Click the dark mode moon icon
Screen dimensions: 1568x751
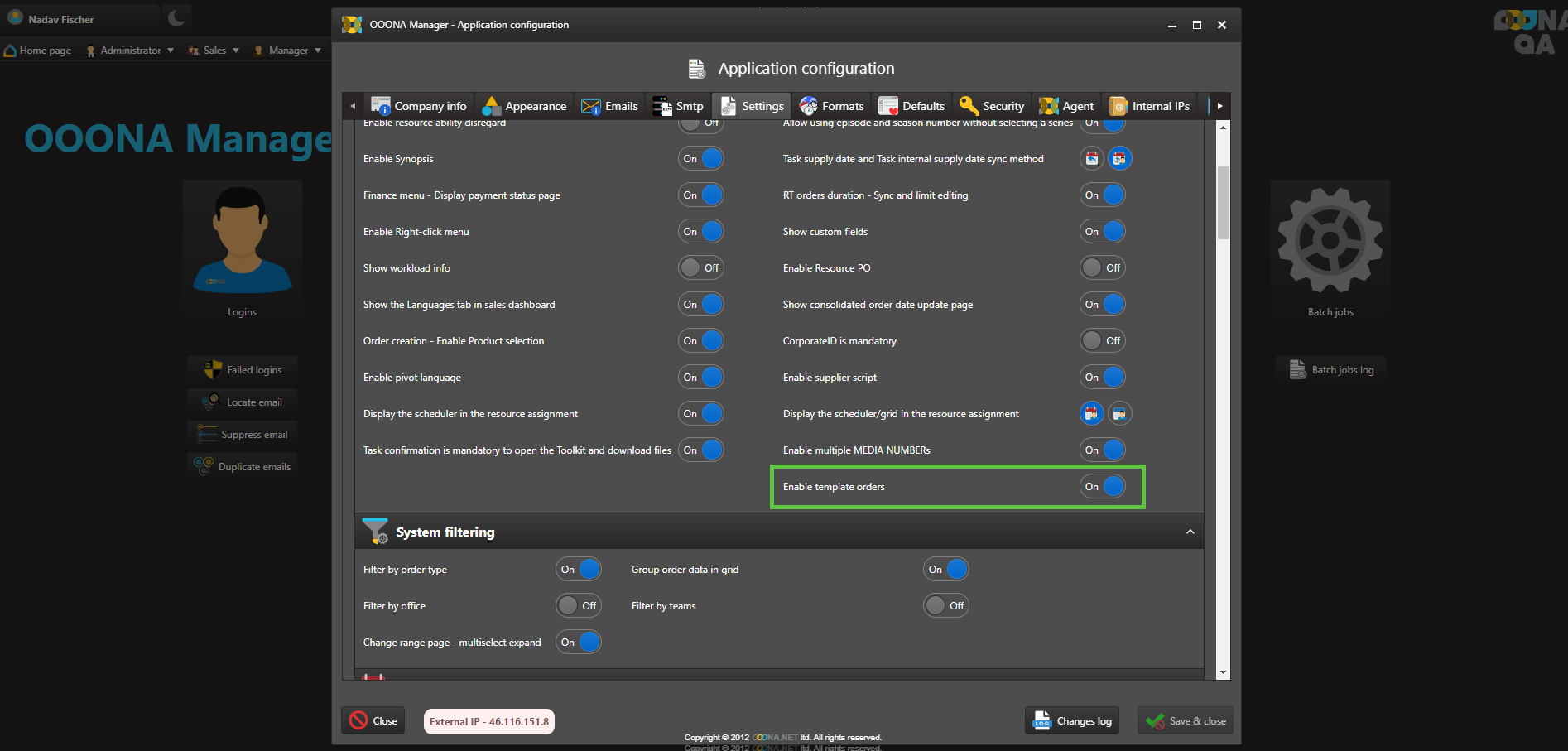tap(176, 18)
